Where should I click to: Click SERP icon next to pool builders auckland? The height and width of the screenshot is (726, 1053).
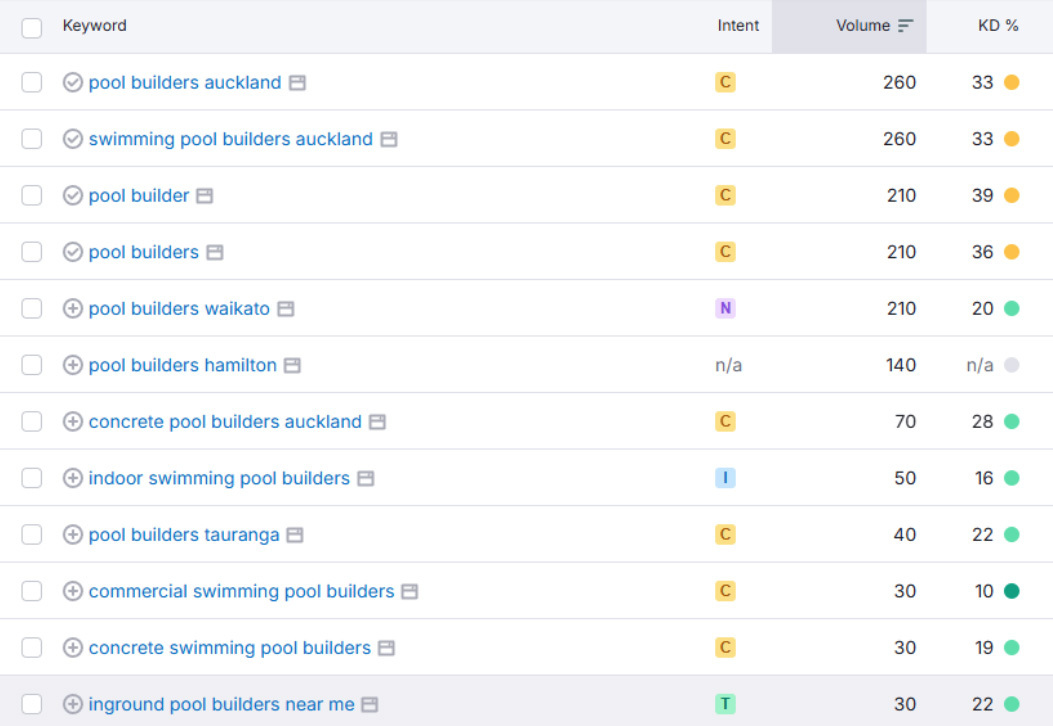click(297, 83)
